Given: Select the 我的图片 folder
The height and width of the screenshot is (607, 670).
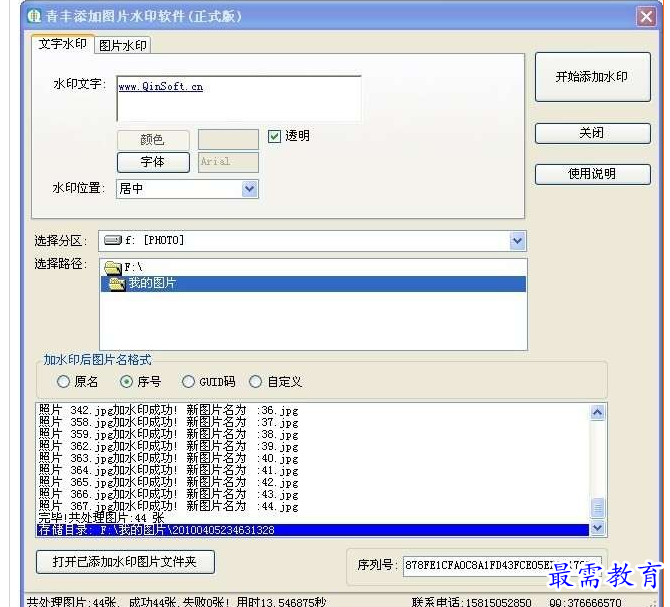Looking at the screenshot, I should [313, 284].
